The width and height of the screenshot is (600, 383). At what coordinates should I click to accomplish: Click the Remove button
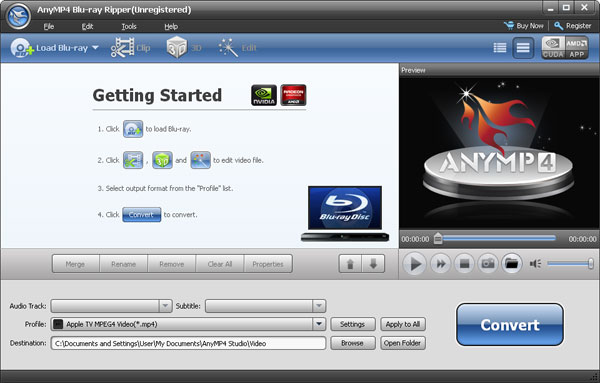click(x=171, y=264)
